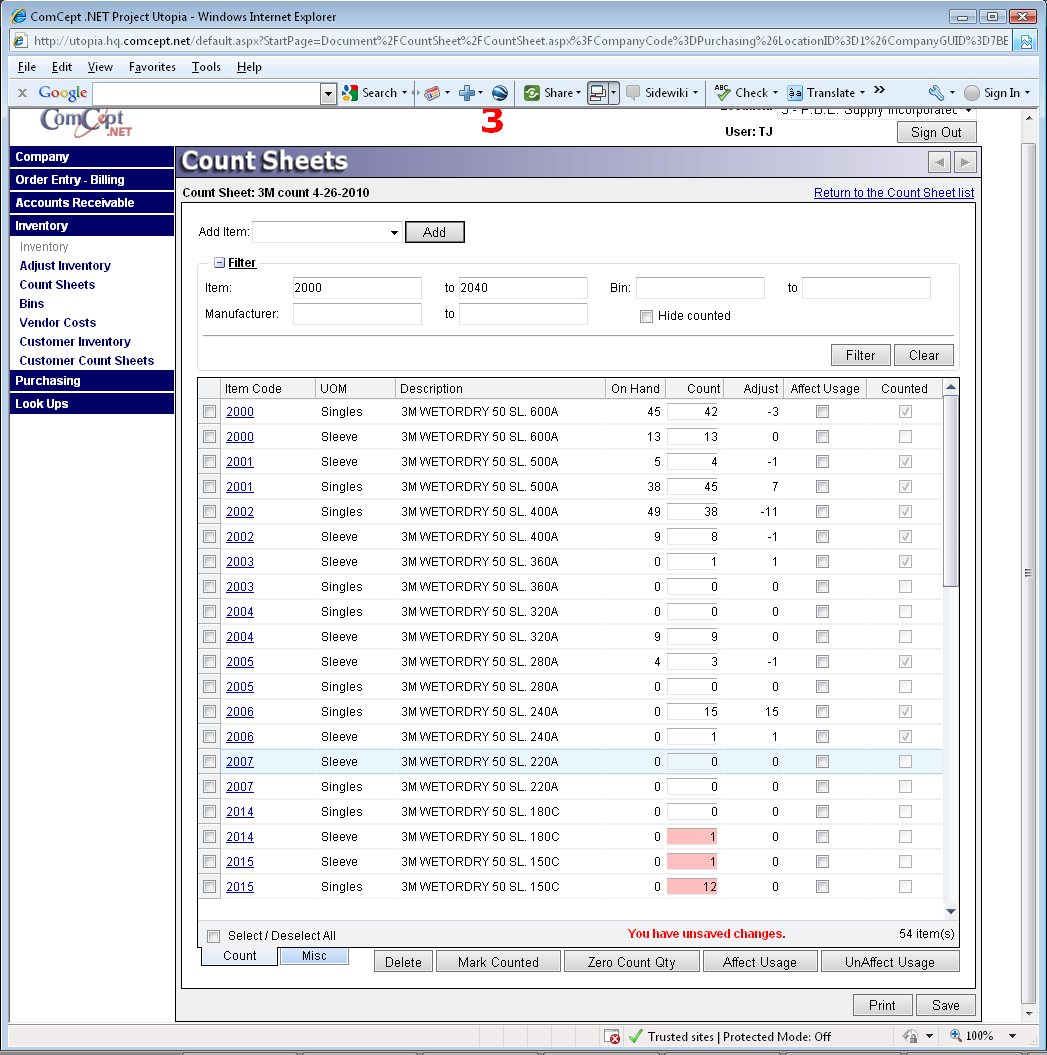Open the Translate toolbar button
The height and width of the screenshot is (1055, 1047).
823,93
